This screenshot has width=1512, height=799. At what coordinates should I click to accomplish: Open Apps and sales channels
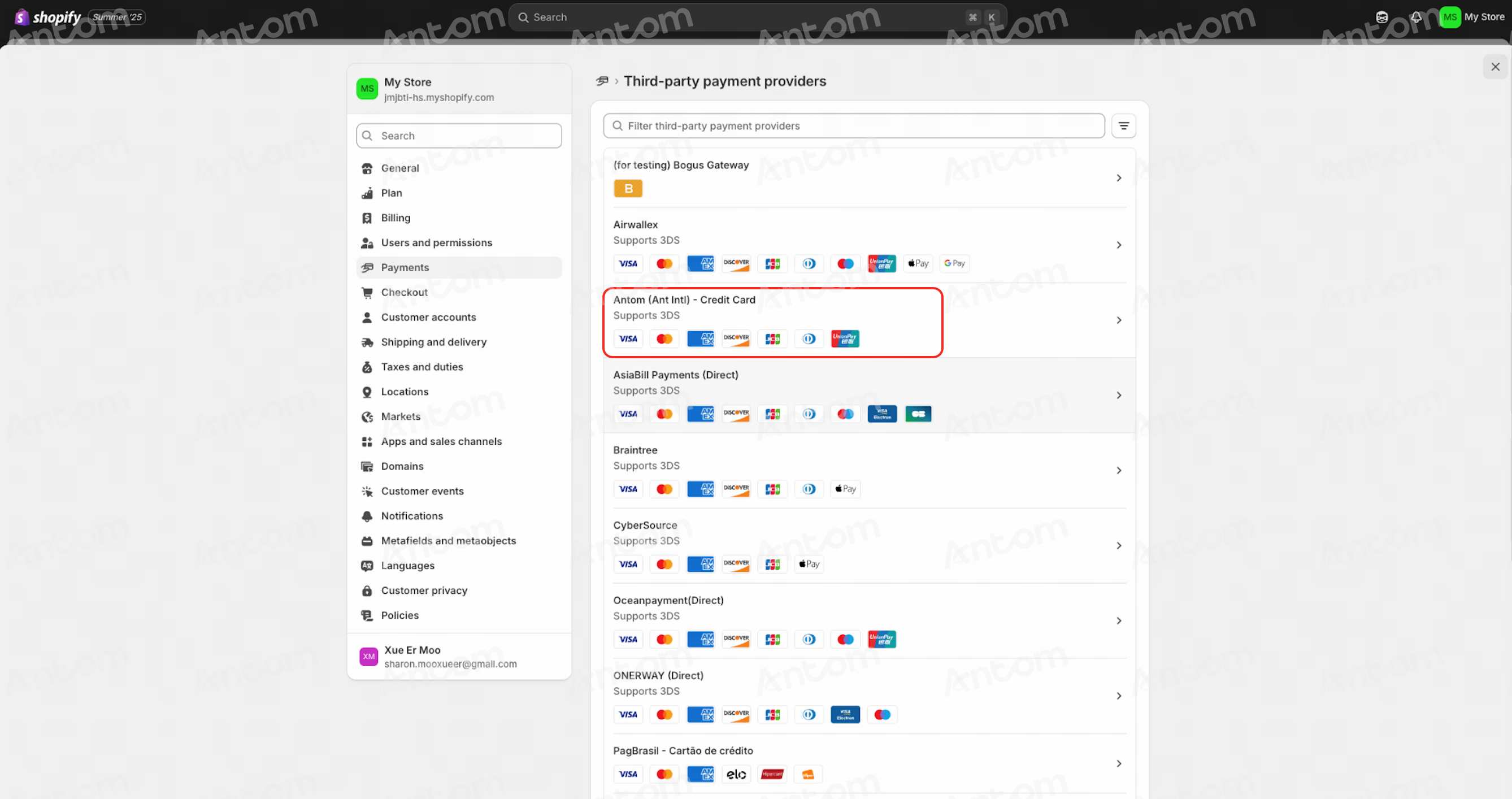point(459,441)
